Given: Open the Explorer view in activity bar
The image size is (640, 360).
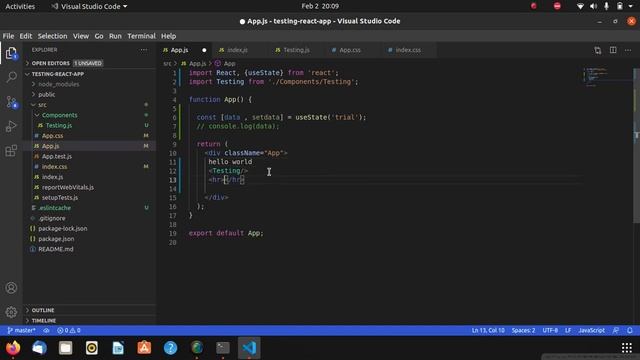Looking at the screenshot, I should [x=11, y=53].
